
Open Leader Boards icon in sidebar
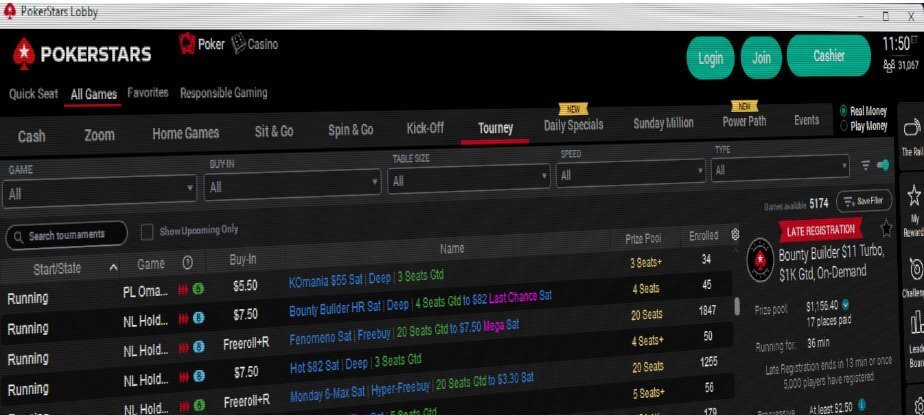917,323
